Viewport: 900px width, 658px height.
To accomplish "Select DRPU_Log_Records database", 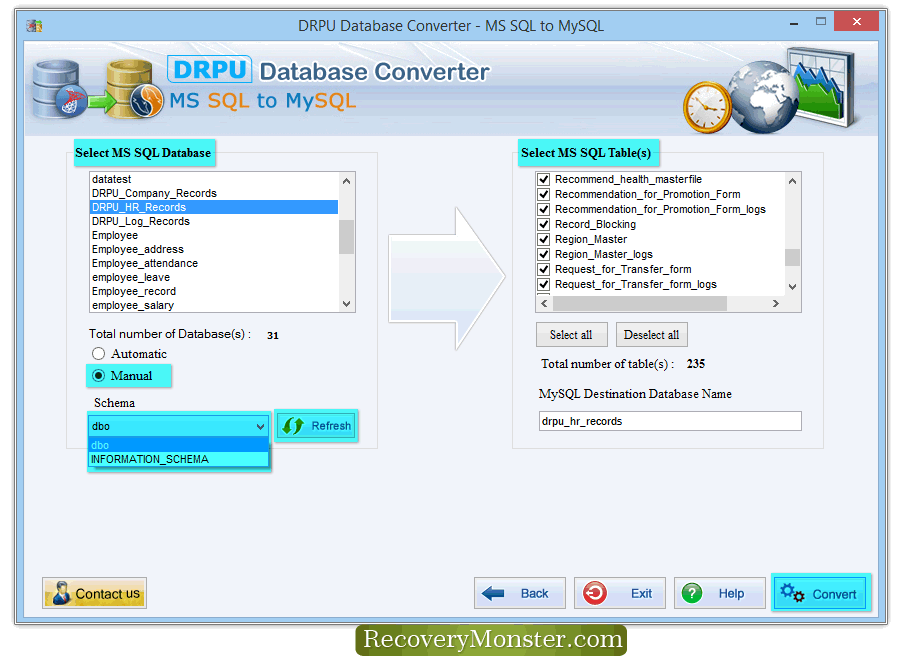I will 214,221.
